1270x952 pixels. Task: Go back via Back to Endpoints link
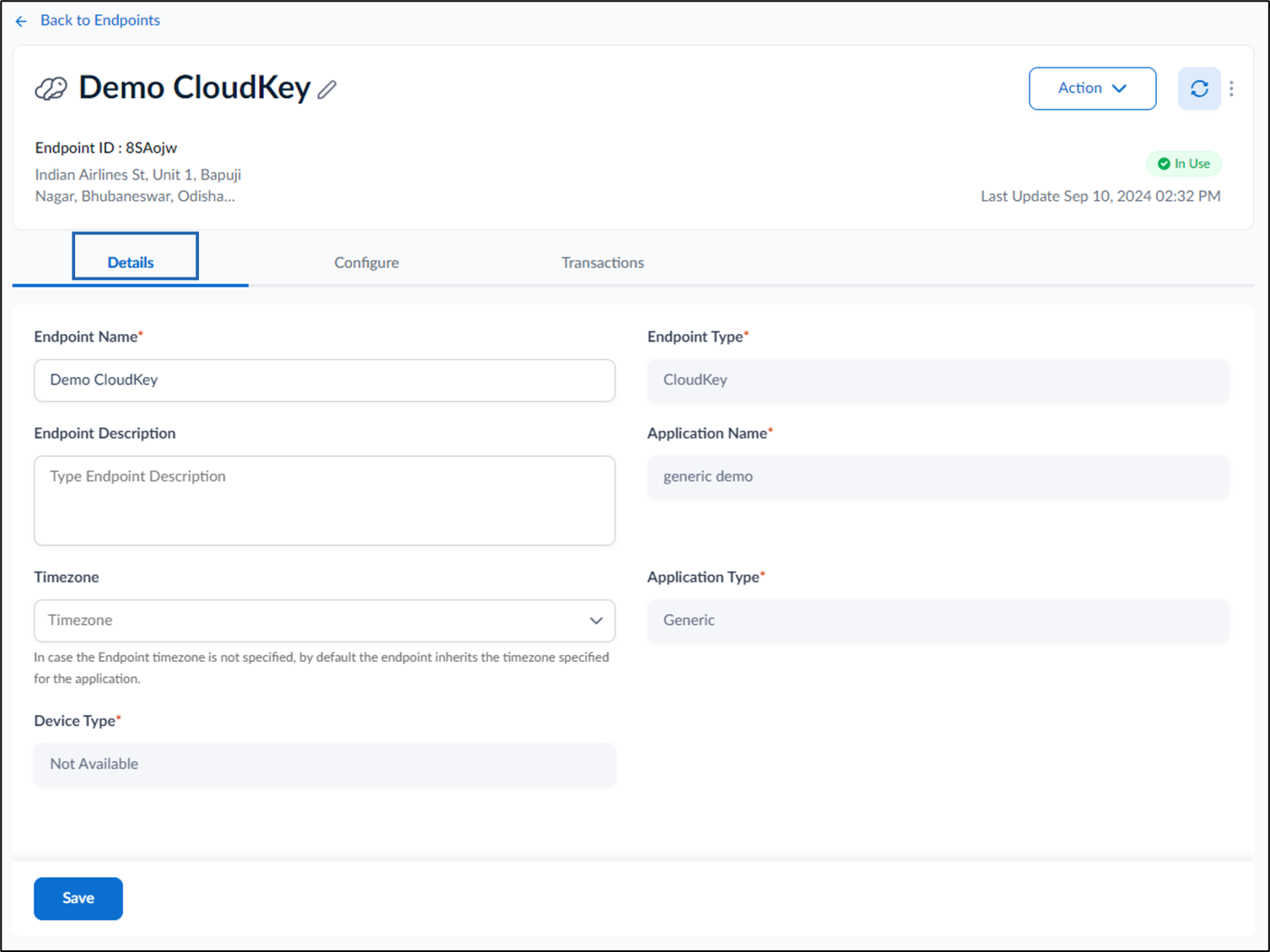(x=100, y=20)
